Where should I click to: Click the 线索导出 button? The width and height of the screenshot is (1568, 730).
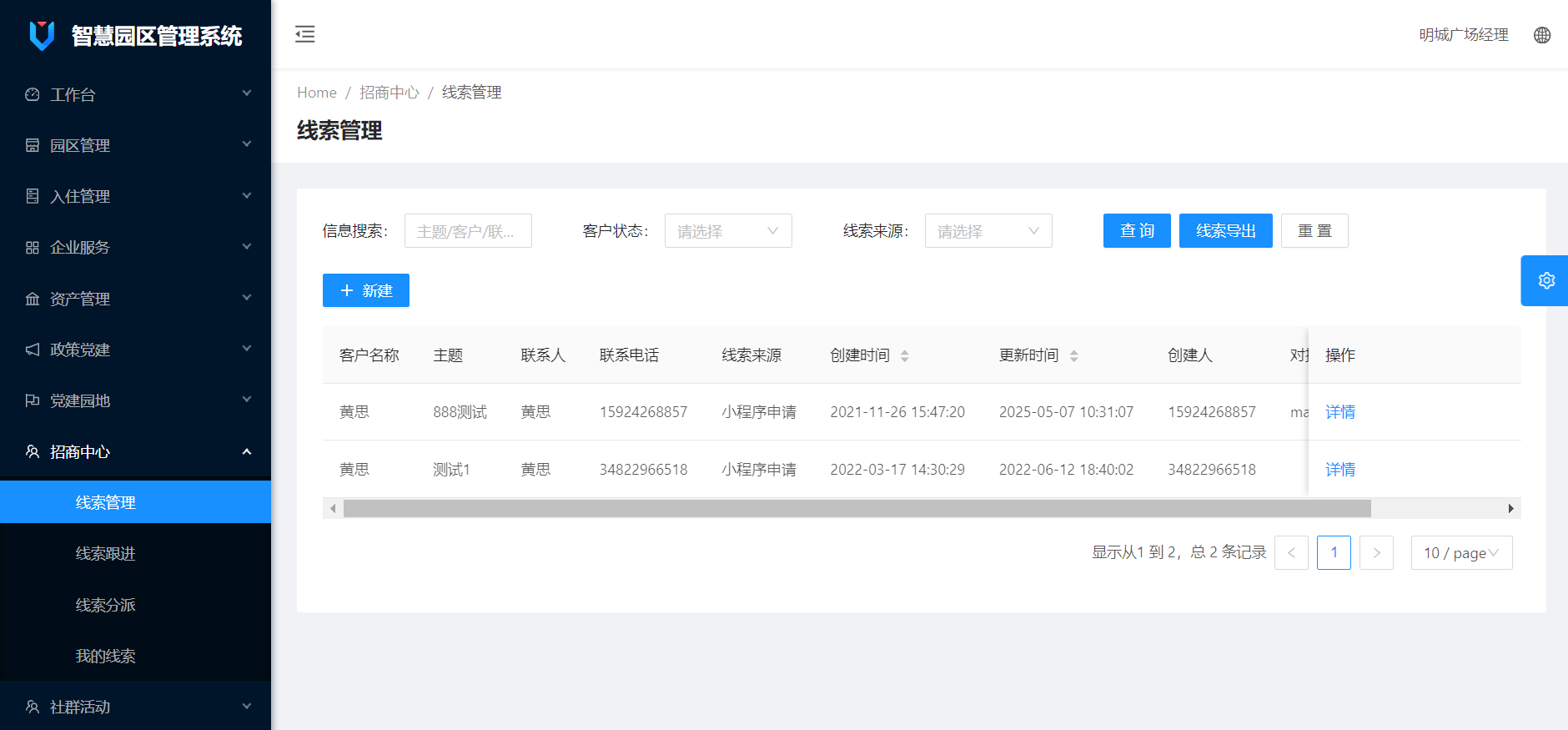coord(1225,231)
